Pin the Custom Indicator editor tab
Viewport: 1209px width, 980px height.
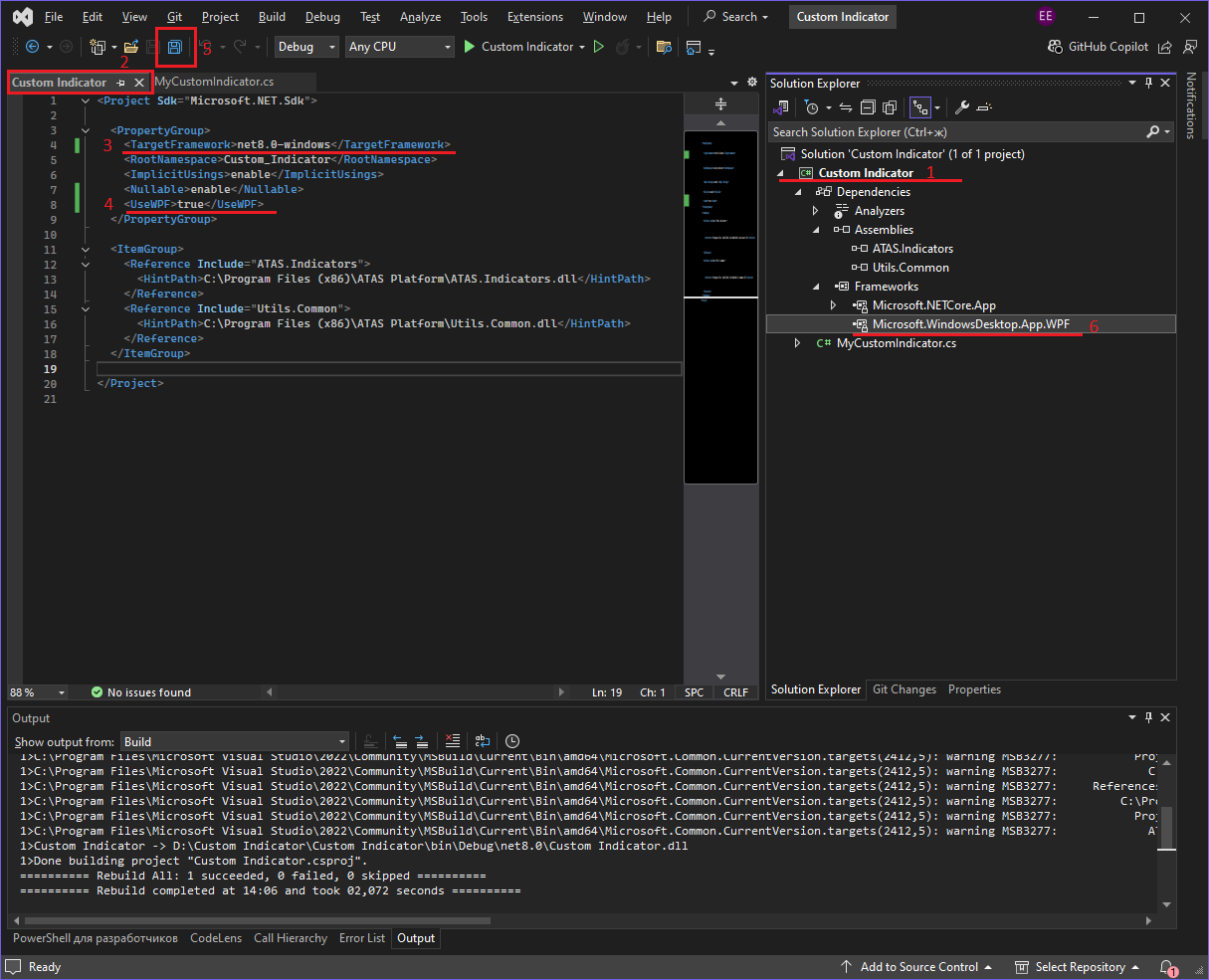(121, 83)
